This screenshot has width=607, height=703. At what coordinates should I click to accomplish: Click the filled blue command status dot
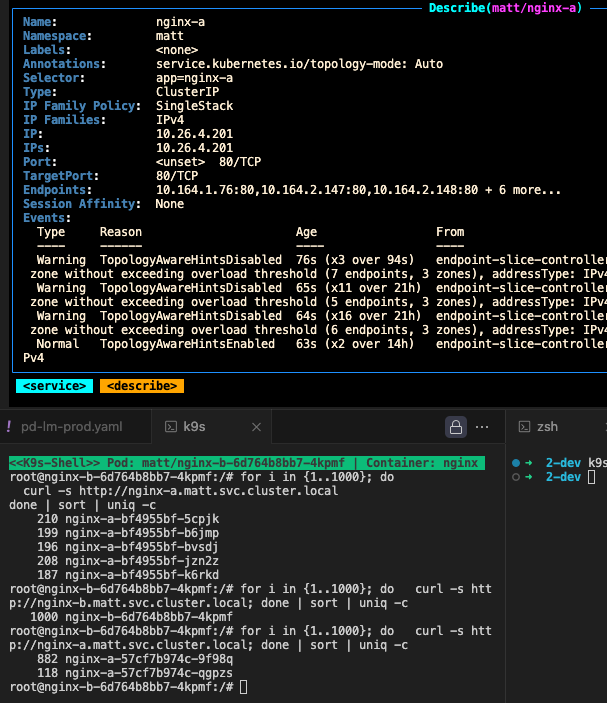tap(515, 463)
